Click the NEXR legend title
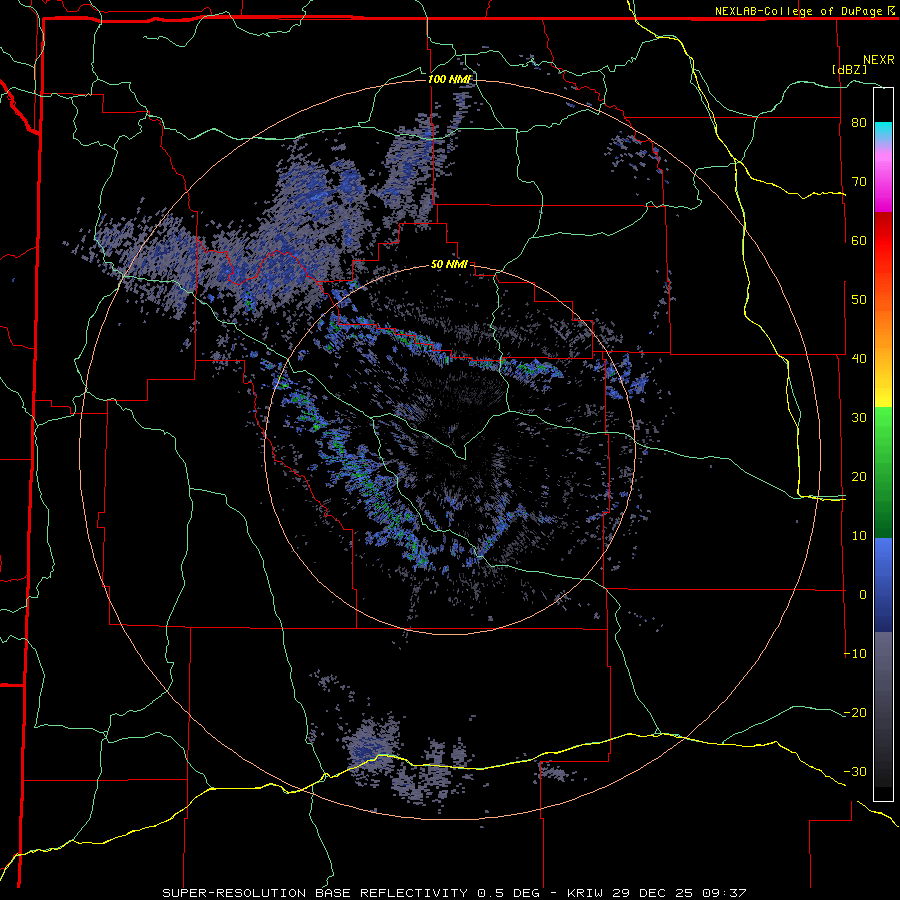This screenshot has height=900, width=900. tap(878, 60)
